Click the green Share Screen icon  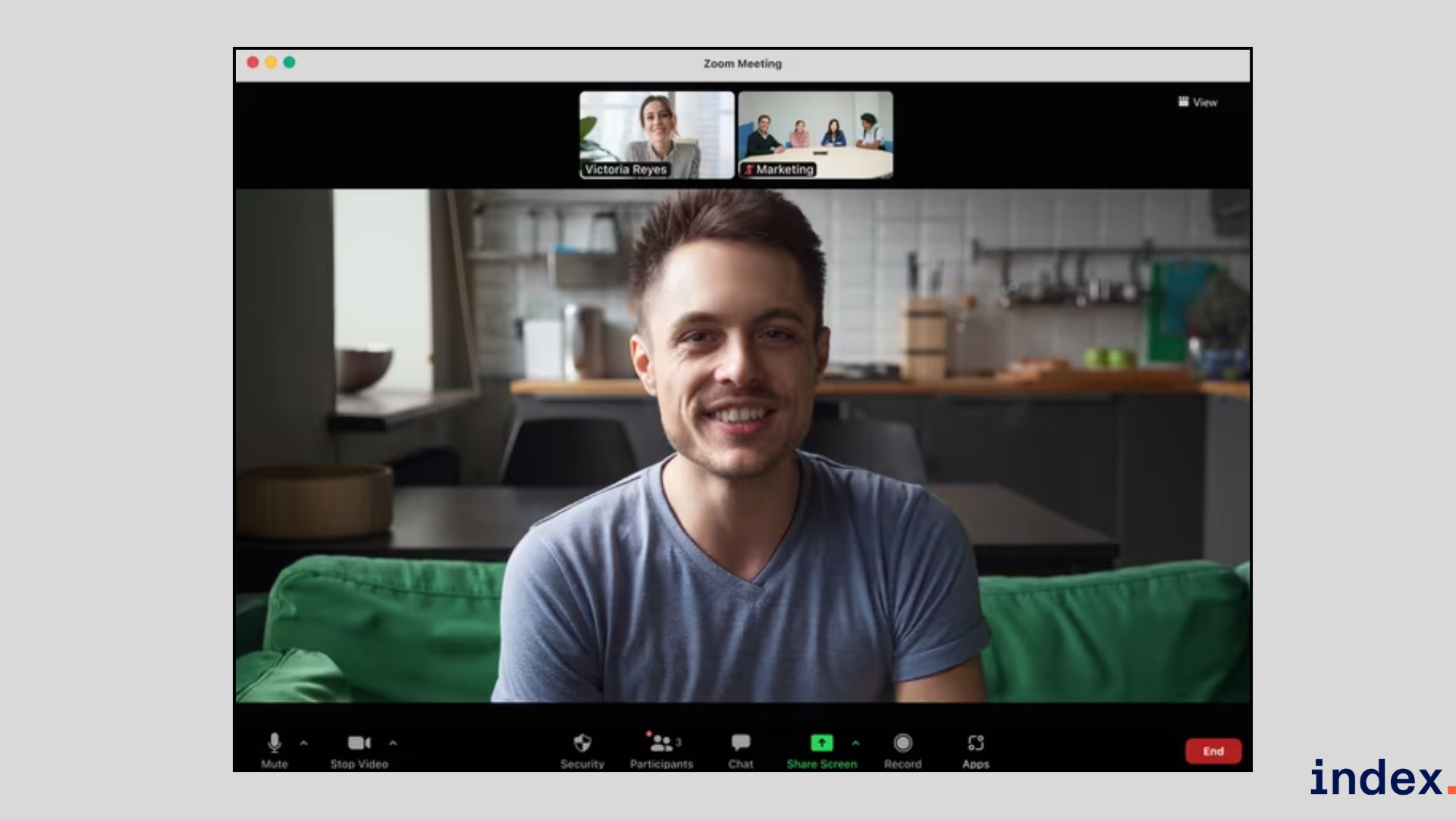pyautogui.click(x=821, y=743)
